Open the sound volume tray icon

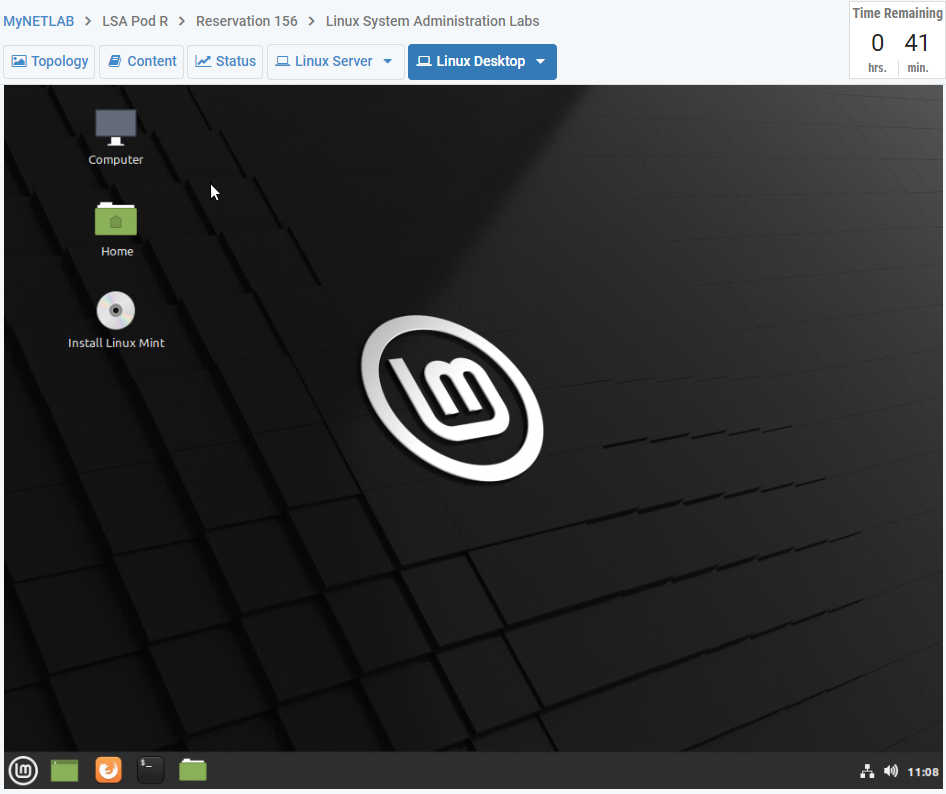(x=890, y=771)
